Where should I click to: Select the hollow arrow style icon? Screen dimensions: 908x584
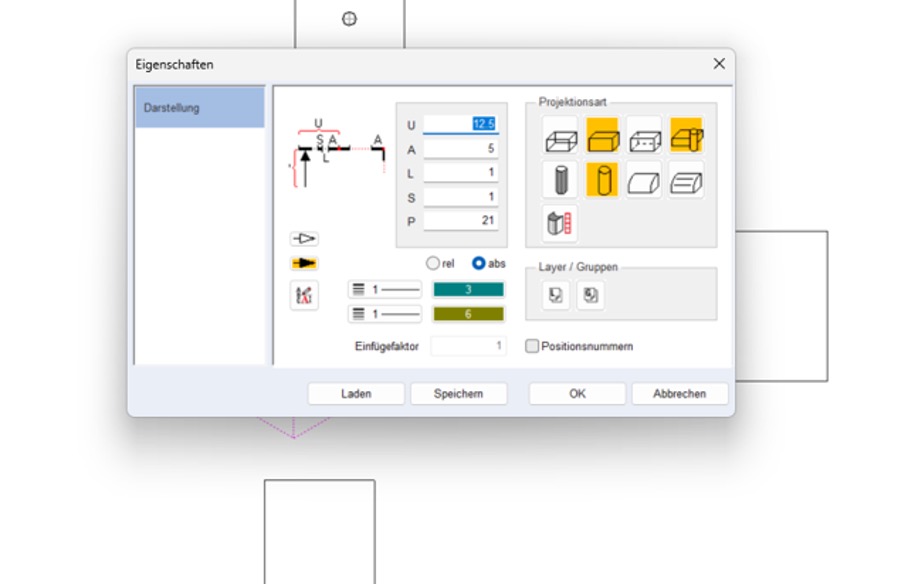pyautogui.click(x=304, y=239)
